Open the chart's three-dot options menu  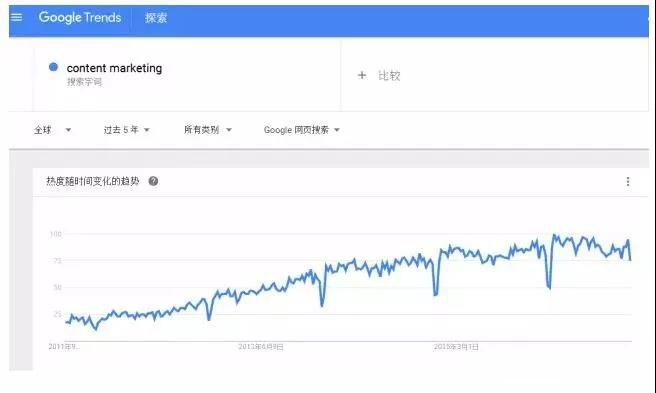[x=628, y=181]
